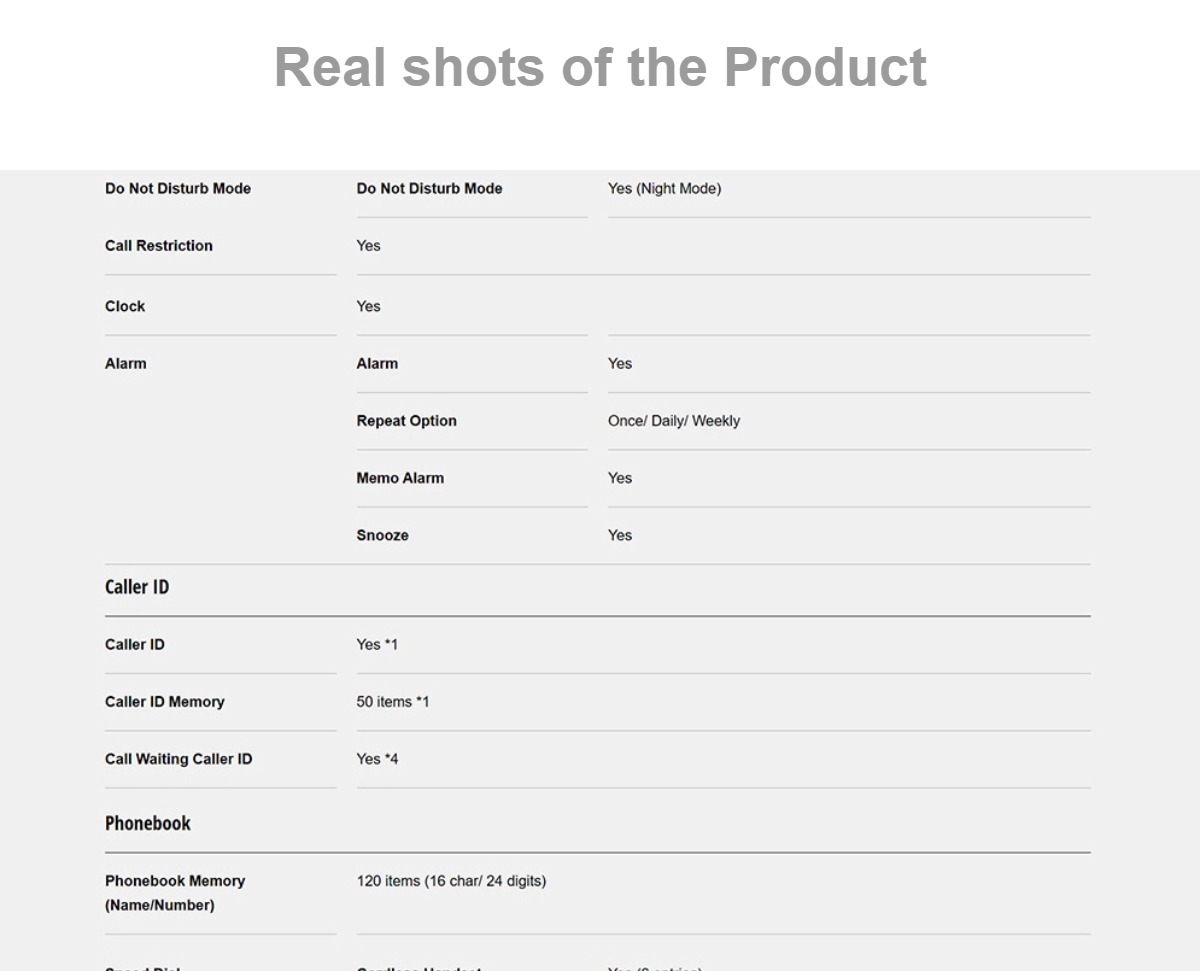Click the 'Clock' specification label
This screenshot has height=971, width=1200.
click(125, 306)
